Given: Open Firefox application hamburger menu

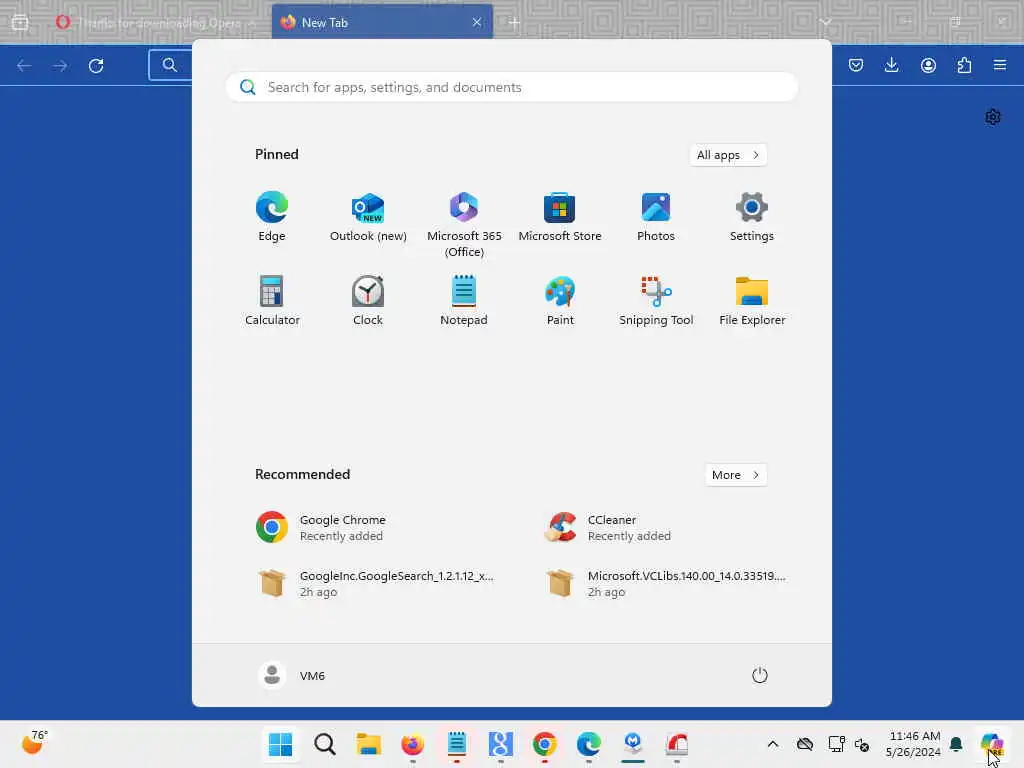Looking at the screenshot, I should 1000,65.
